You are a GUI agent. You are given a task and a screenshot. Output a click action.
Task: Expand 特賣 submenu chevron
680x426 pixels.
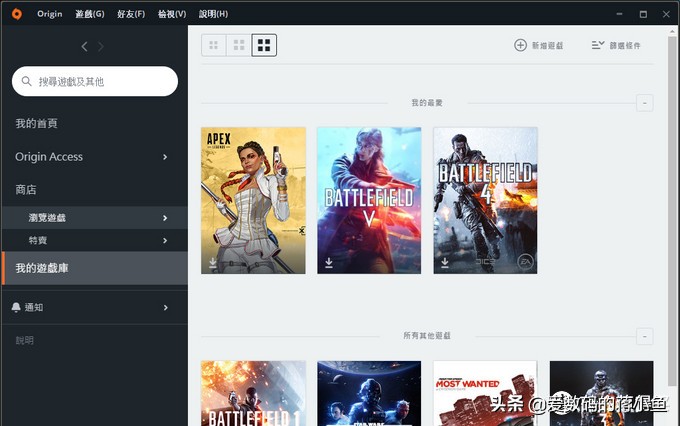point(165,240)
